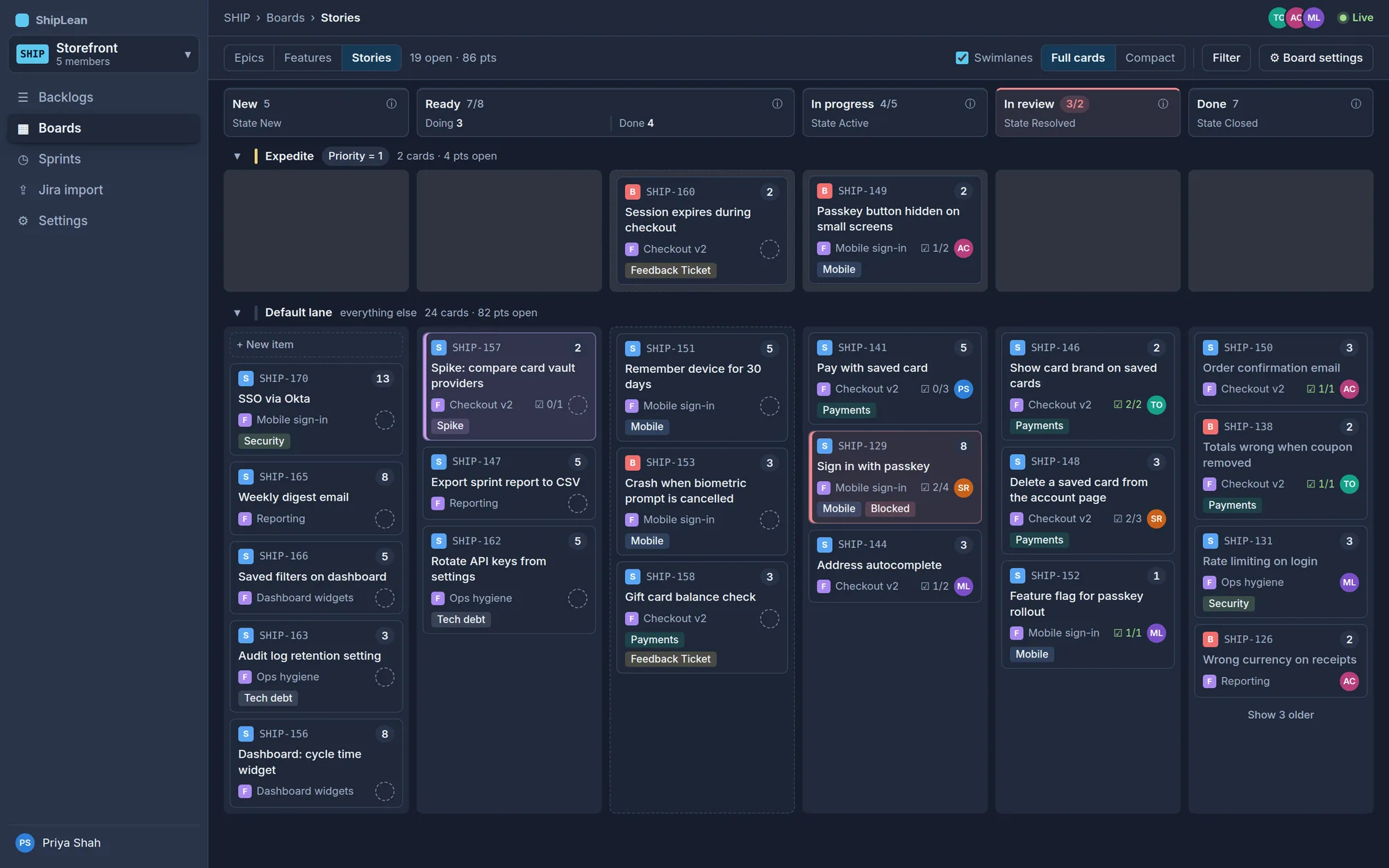Image resolution: width=1389 pixels, height=868 pixels.
Task: Click the In review column info icon
Action: point(1163,103)
